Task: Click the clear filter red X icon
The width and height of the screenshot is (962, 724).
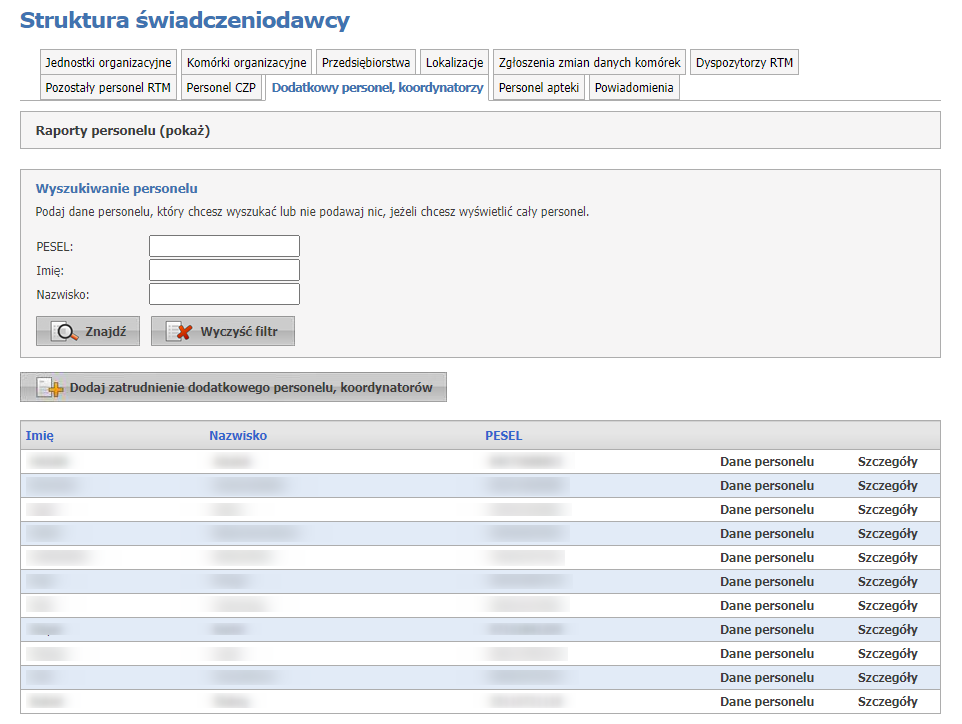Action: (x=180, y=332)
